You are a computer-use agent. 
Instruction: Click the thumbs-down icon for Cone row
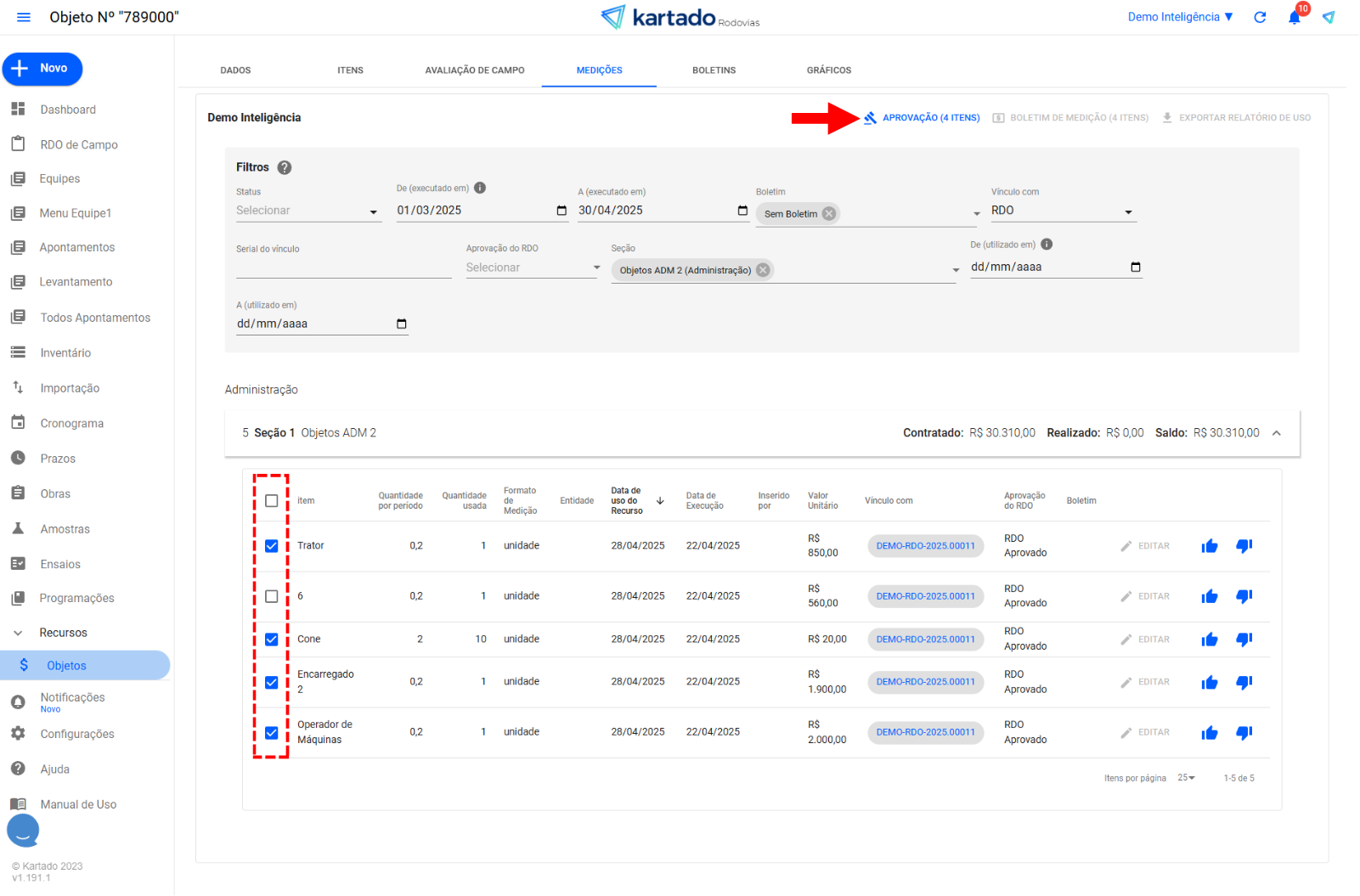(1244, 640)
